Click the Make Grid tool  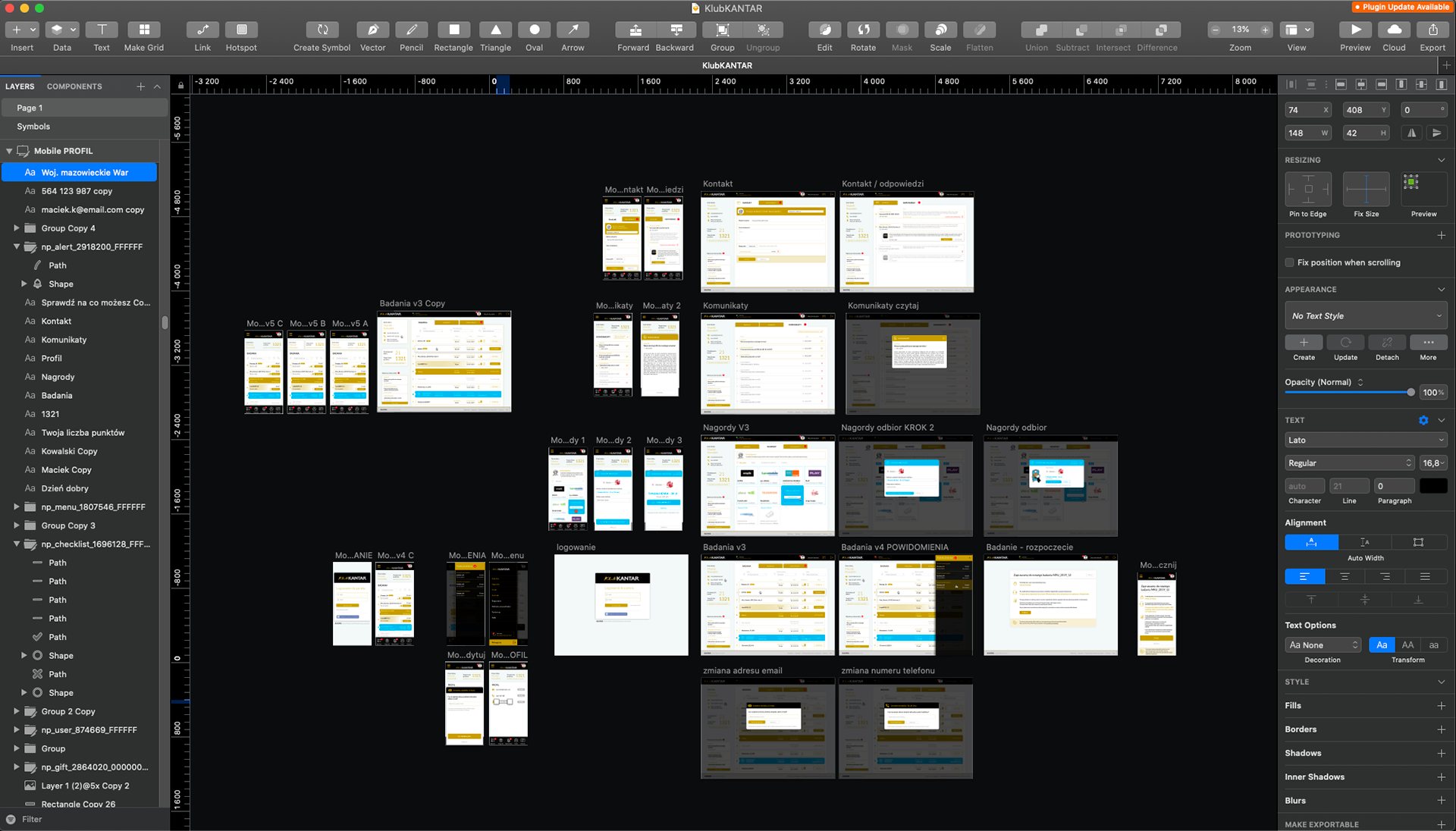[x=144, y=30]
